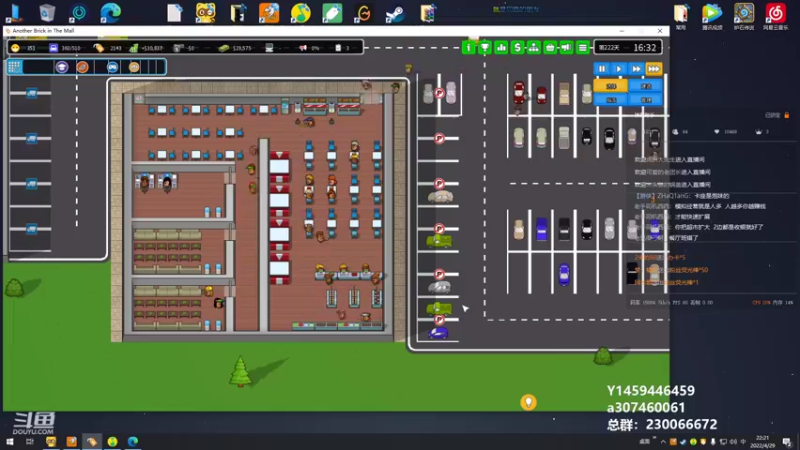The image size is (800, 450).
Task: Click the smiley happiness indicator
Action: 15,48
